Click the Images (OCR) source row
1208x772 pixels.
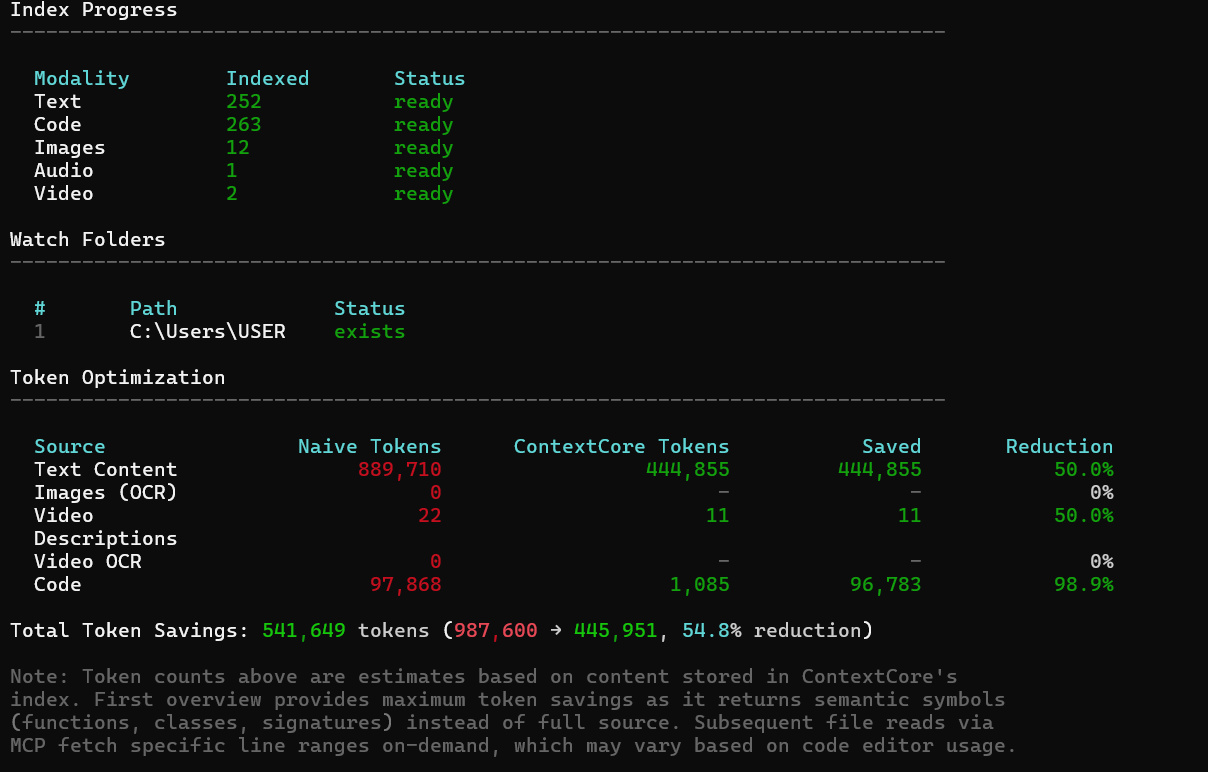105,492
